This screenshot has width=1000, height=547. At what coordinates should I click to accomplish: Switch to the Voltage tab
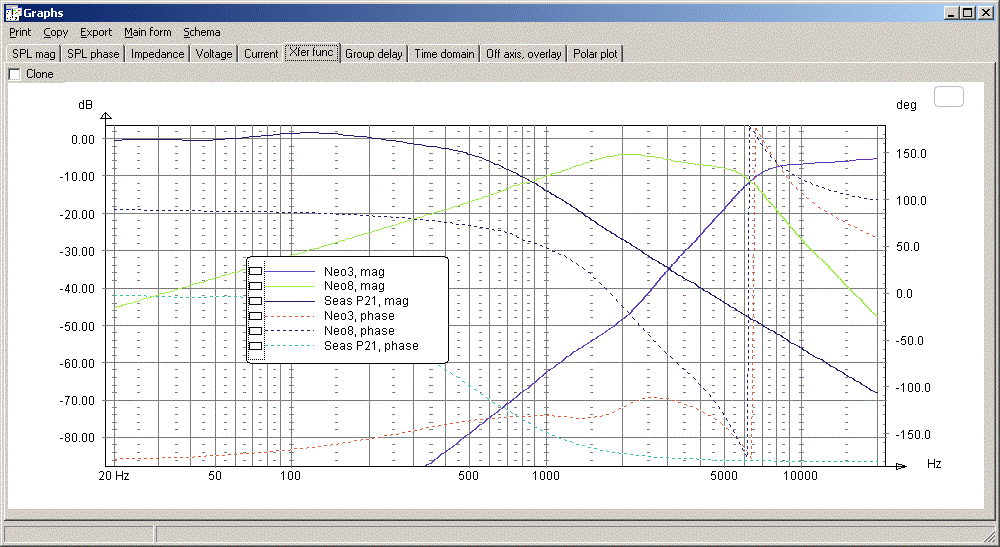[x=214, y=54]
